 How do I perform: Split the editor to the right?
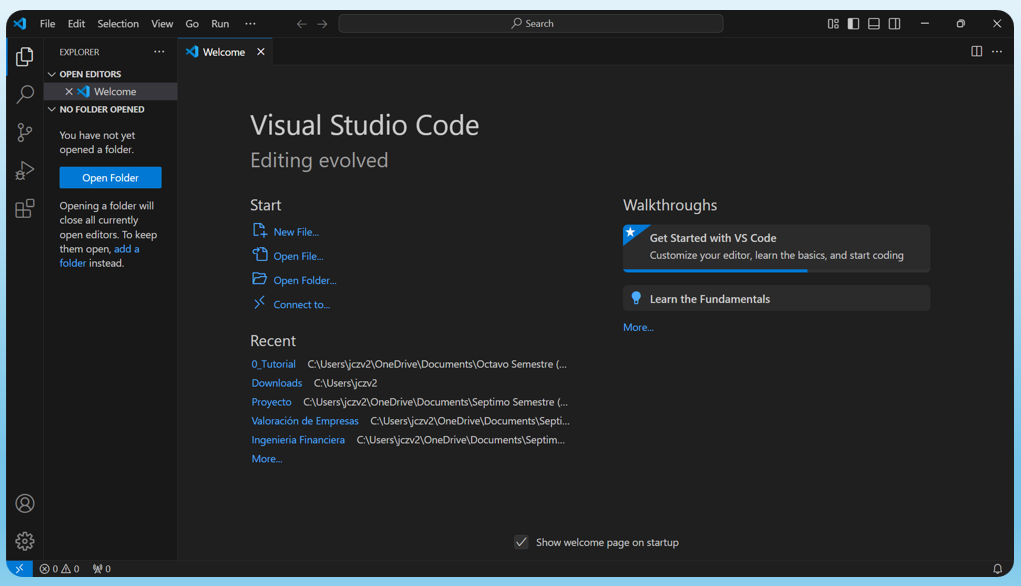pos(977,51)
